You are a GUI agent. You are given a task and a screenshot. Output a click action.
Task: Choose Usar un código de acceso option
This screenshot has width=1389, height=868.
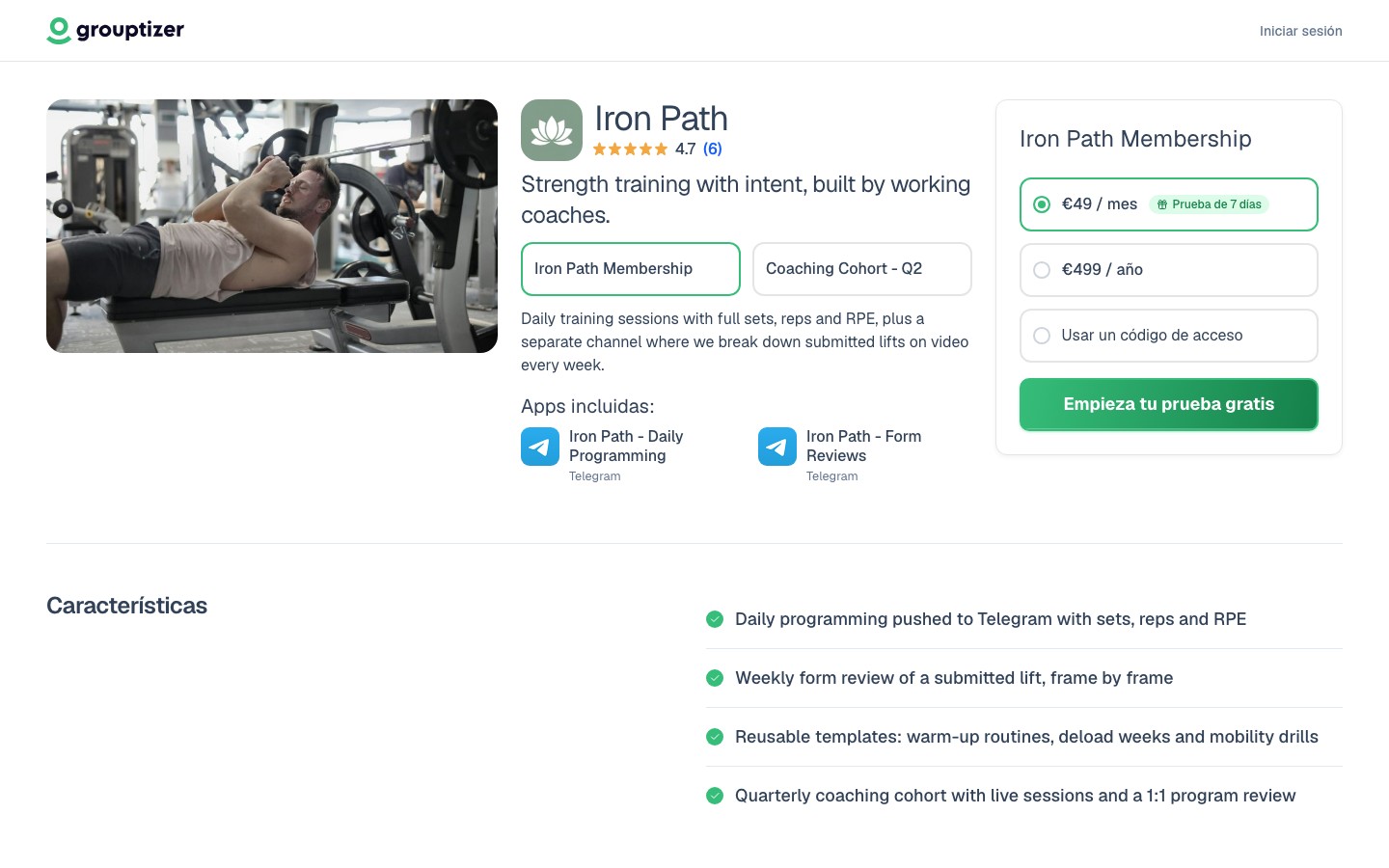1169,336
